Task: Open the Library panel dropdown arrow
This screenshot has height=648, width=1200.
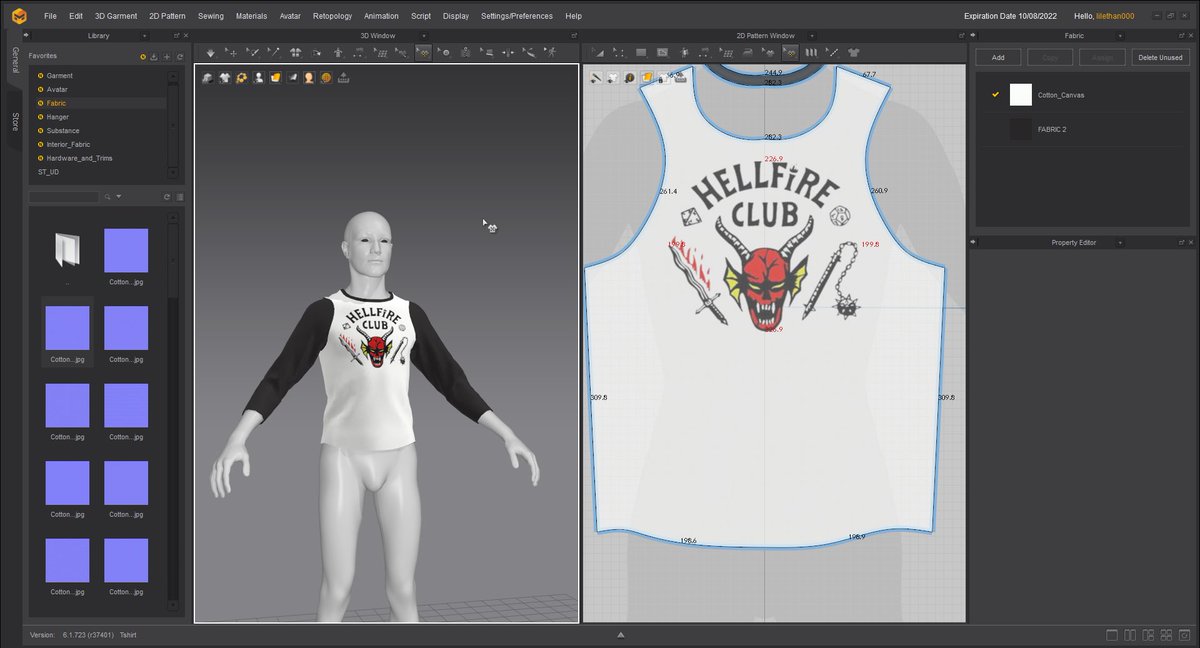Action: click(144, 36)
